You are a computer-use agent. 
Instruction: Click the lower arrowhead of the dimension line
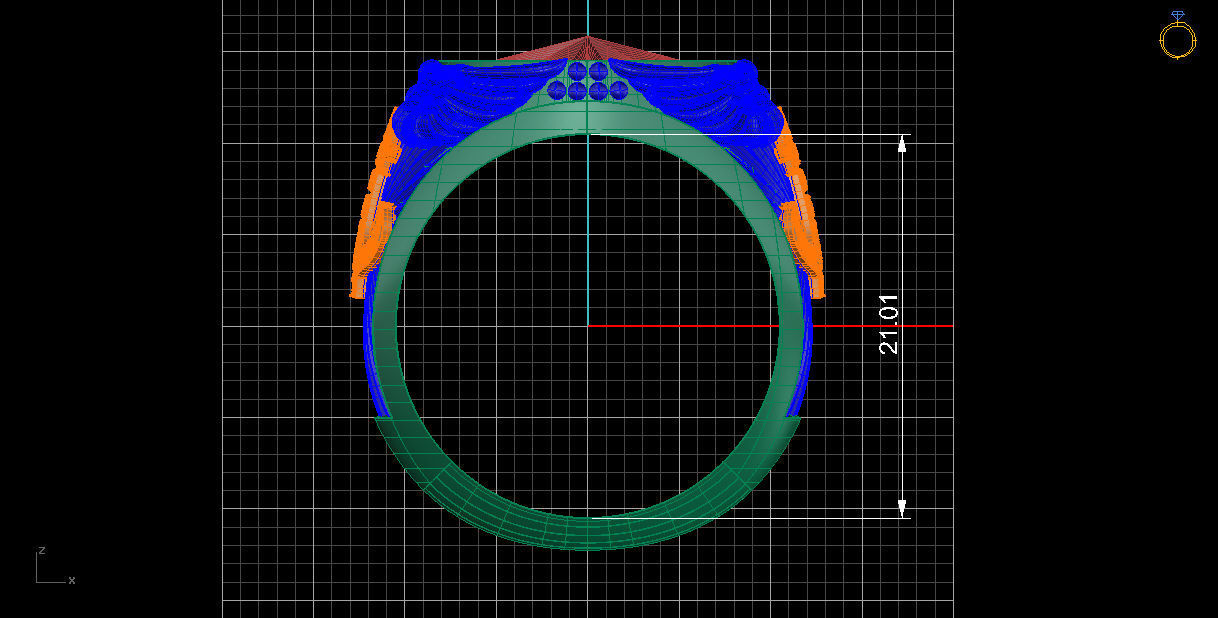902,508
